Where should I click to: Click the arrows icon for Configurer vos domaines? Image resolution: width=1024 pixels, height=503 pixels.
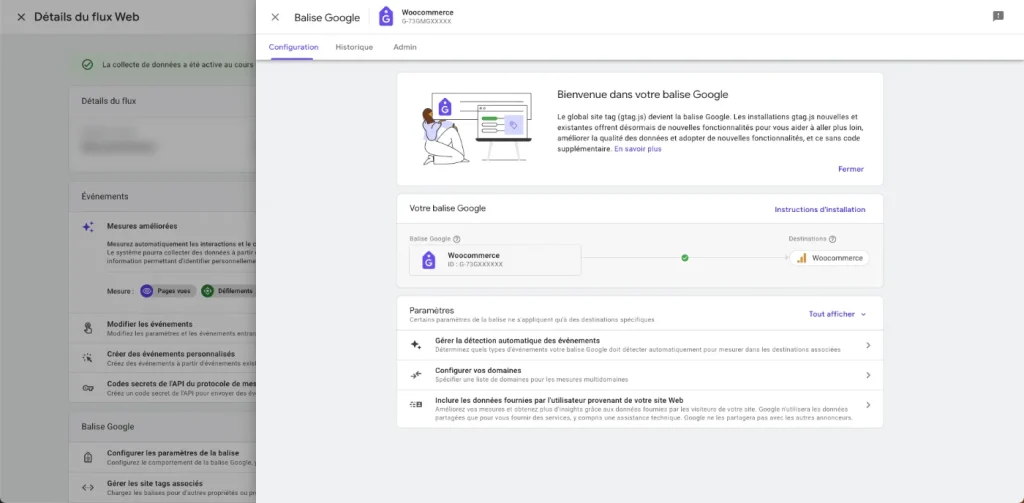pos(415,375)
